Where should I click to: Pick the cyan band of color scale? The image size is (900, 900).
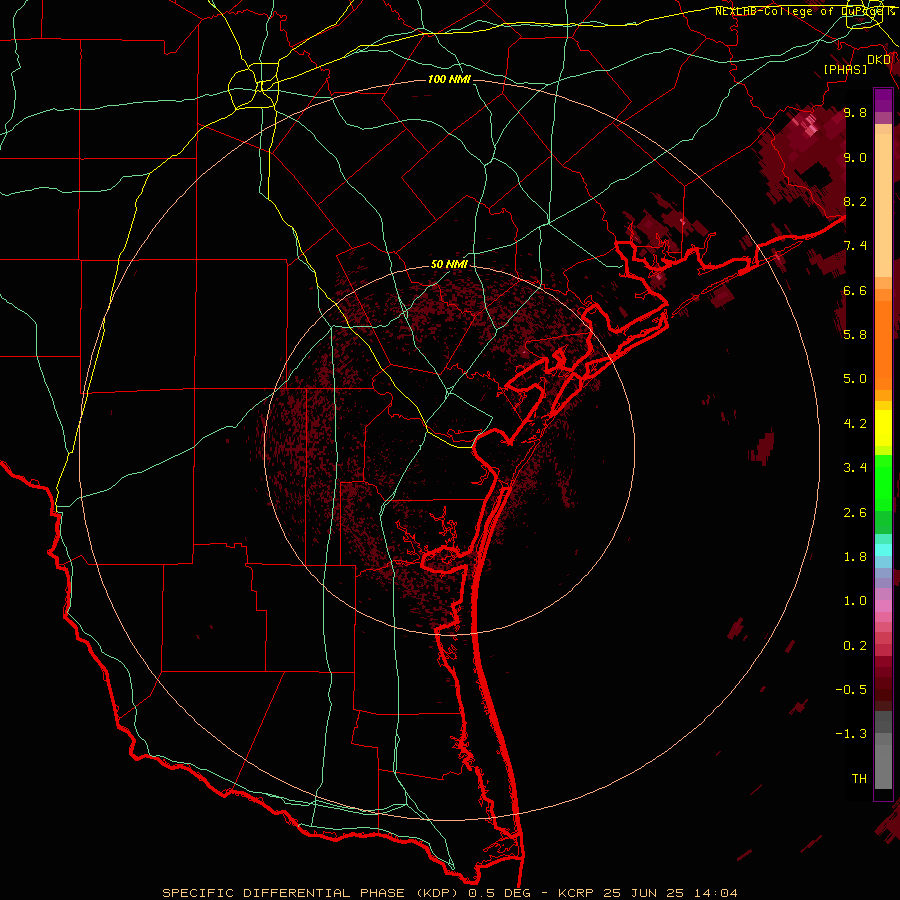click(883, 550)
